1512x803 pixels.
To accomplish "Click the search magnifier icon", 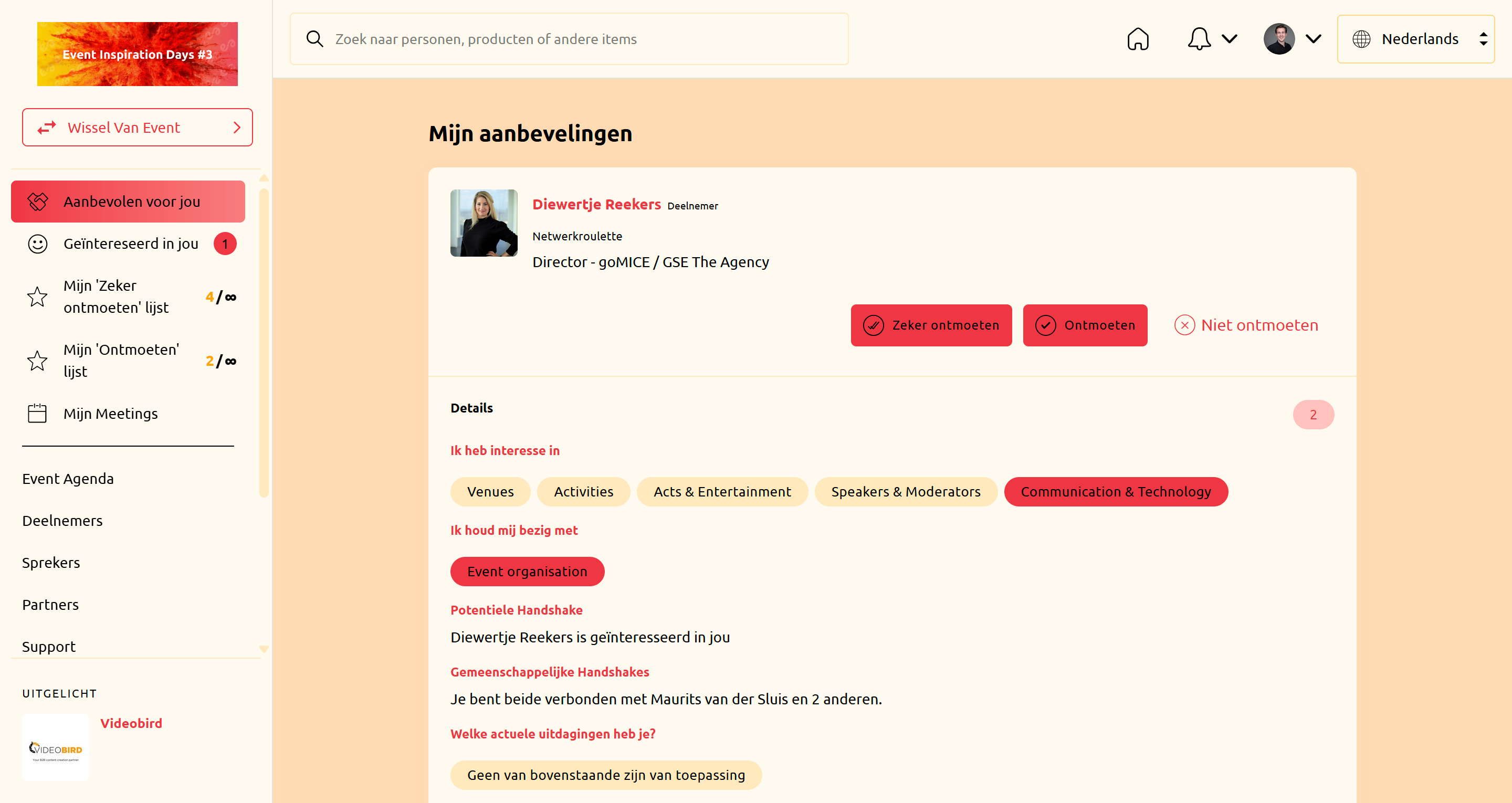I will [x=314, y=39].
